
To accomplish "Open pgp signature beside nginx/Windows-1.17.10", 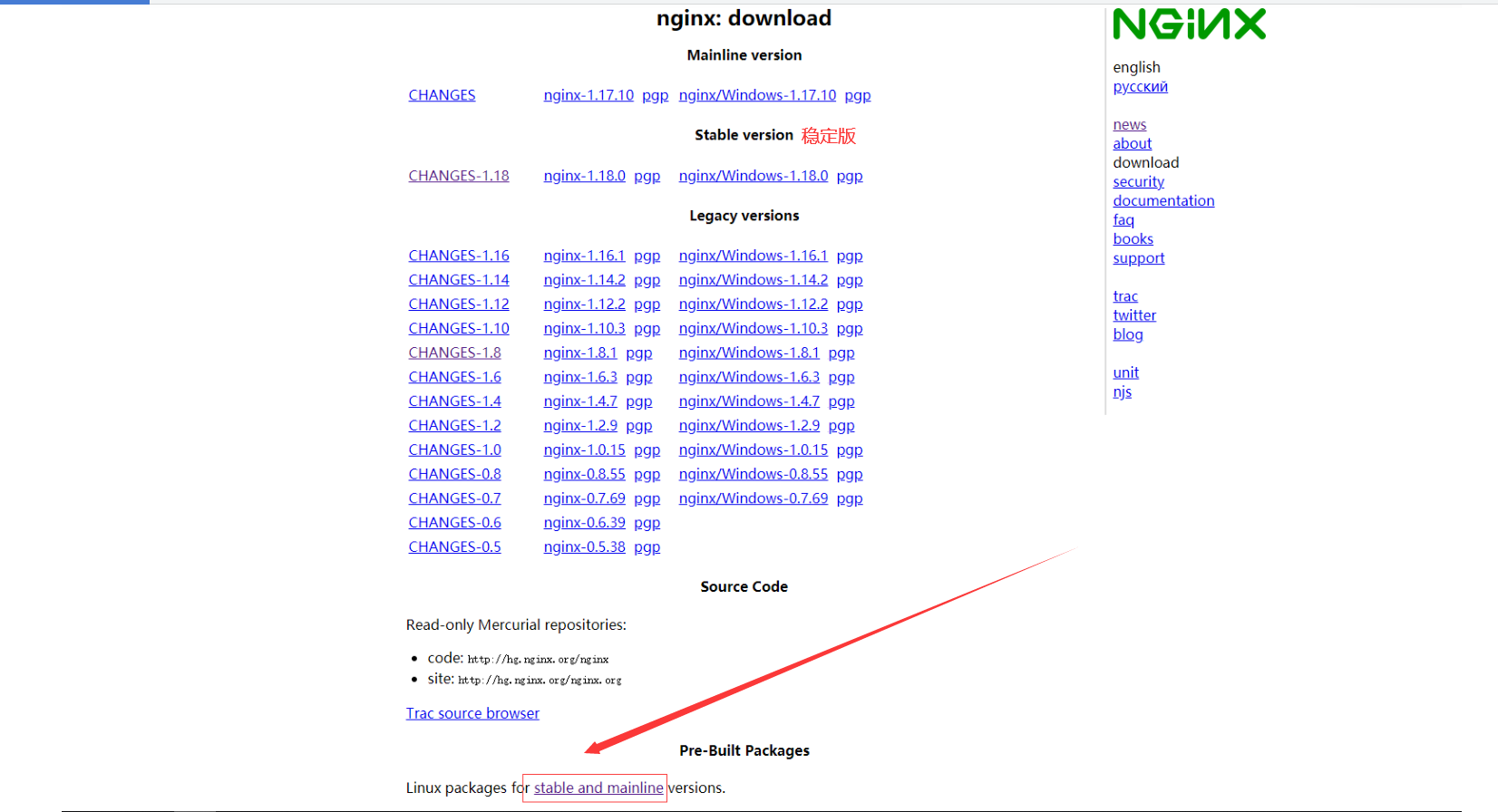I will pyautogui.click(x=858, y=95).
